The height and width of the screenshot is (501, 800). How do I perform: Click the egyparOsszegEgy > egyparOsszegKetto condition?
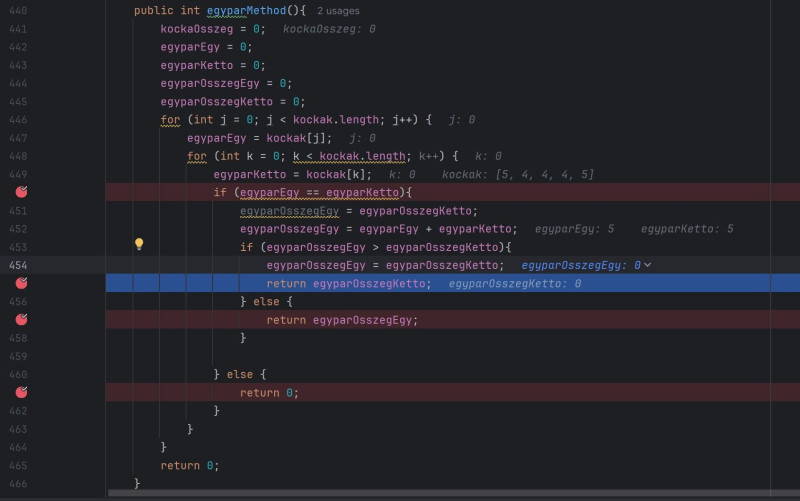point(382,247)
